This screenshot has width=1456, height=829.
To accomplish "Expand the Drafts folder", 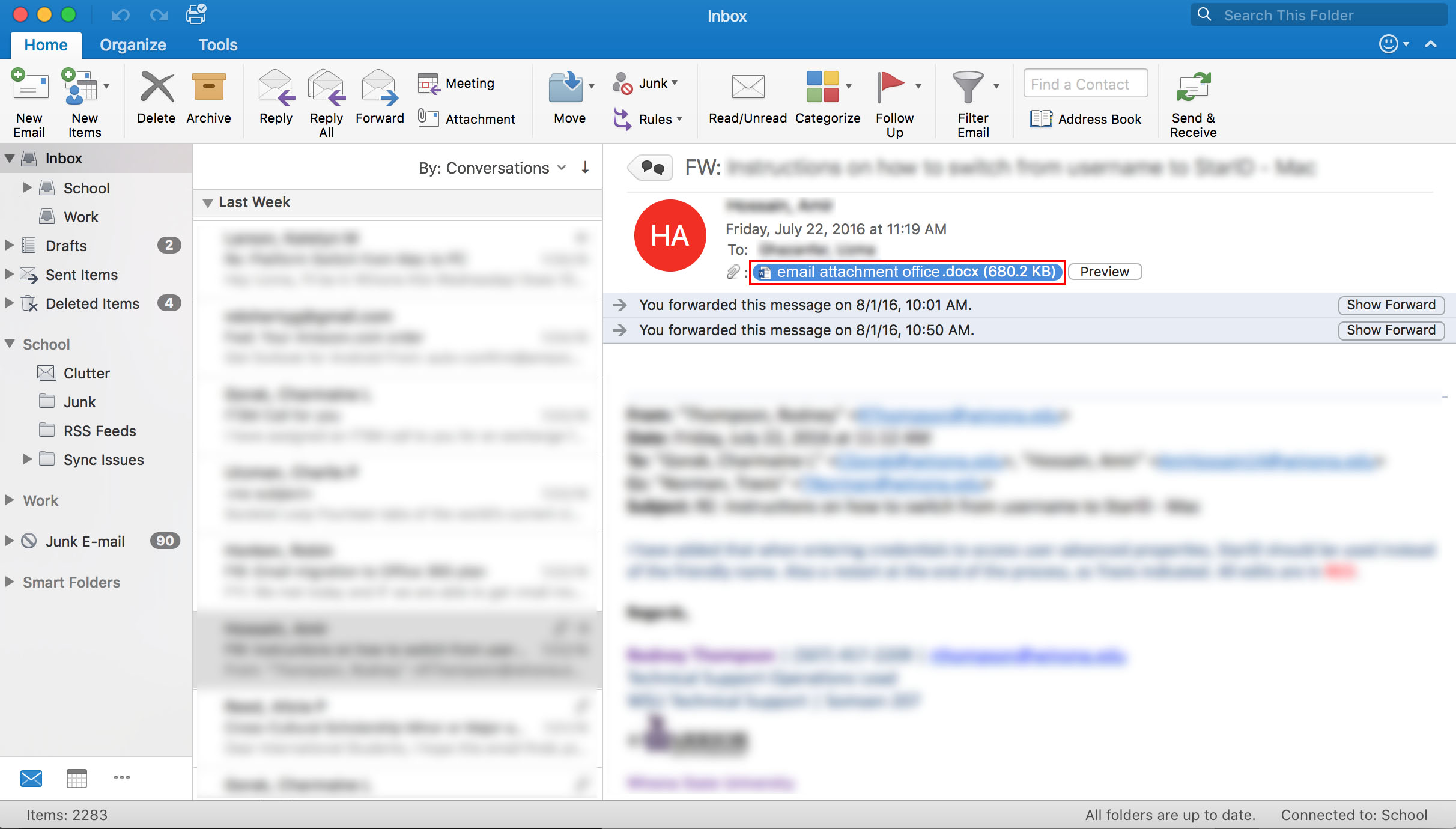I will coord(9,245).
